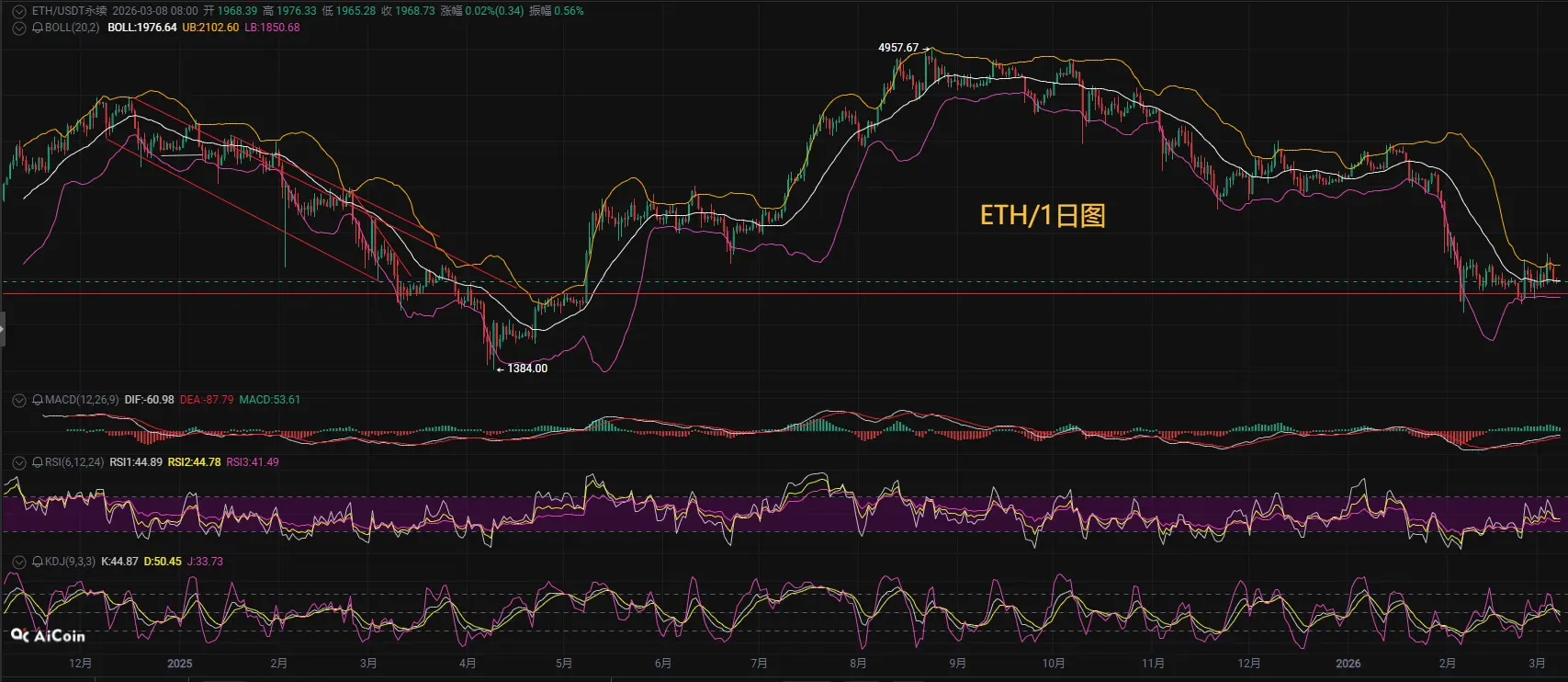This screenshot has width=1568, height=682.
Task: Click the 7月 label on the time axis
Action: pyautogui.click(x=759, y=664)
